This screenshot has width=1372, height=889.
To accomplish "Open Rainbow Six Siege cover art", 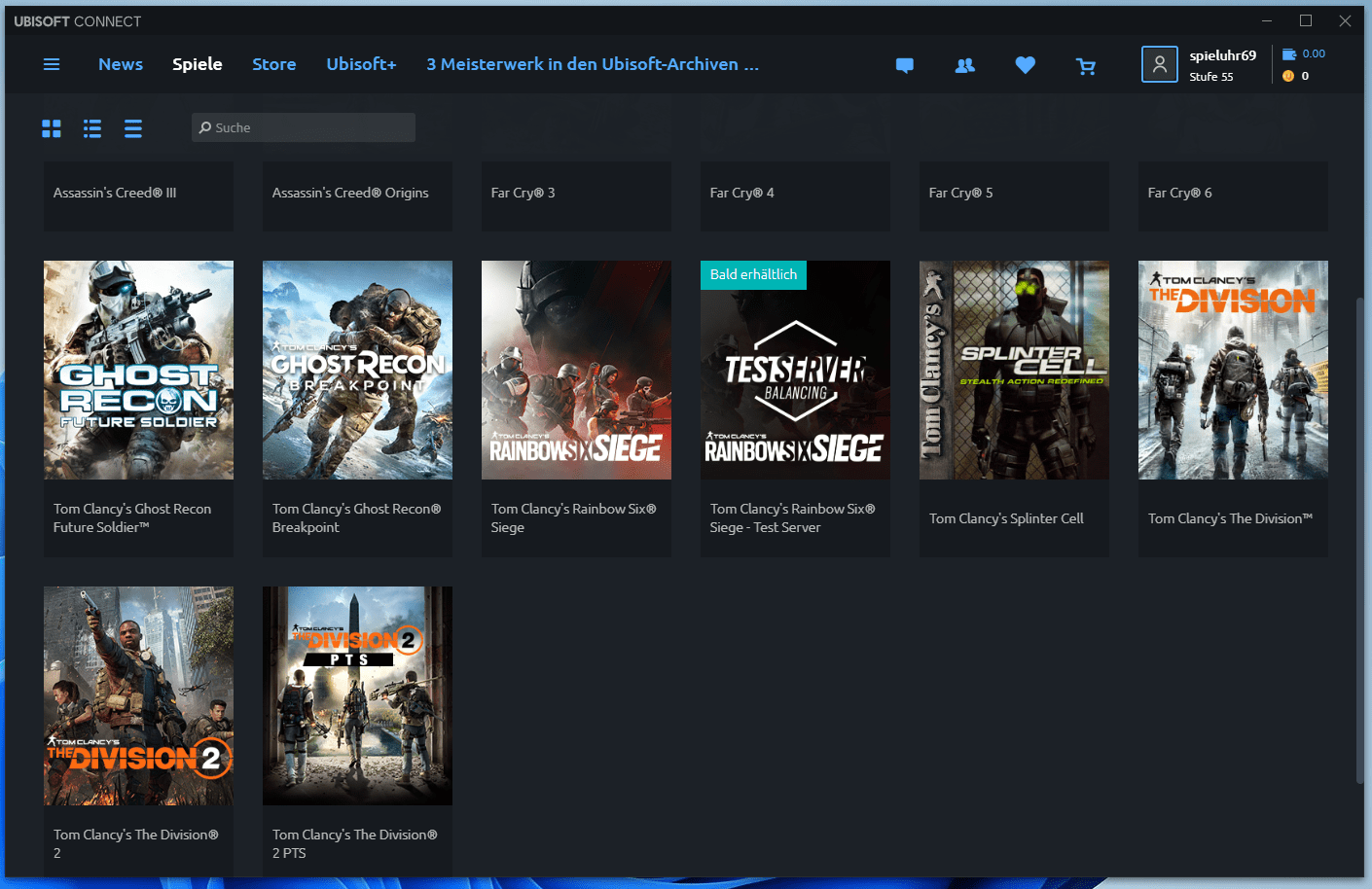I will point(576,370).
